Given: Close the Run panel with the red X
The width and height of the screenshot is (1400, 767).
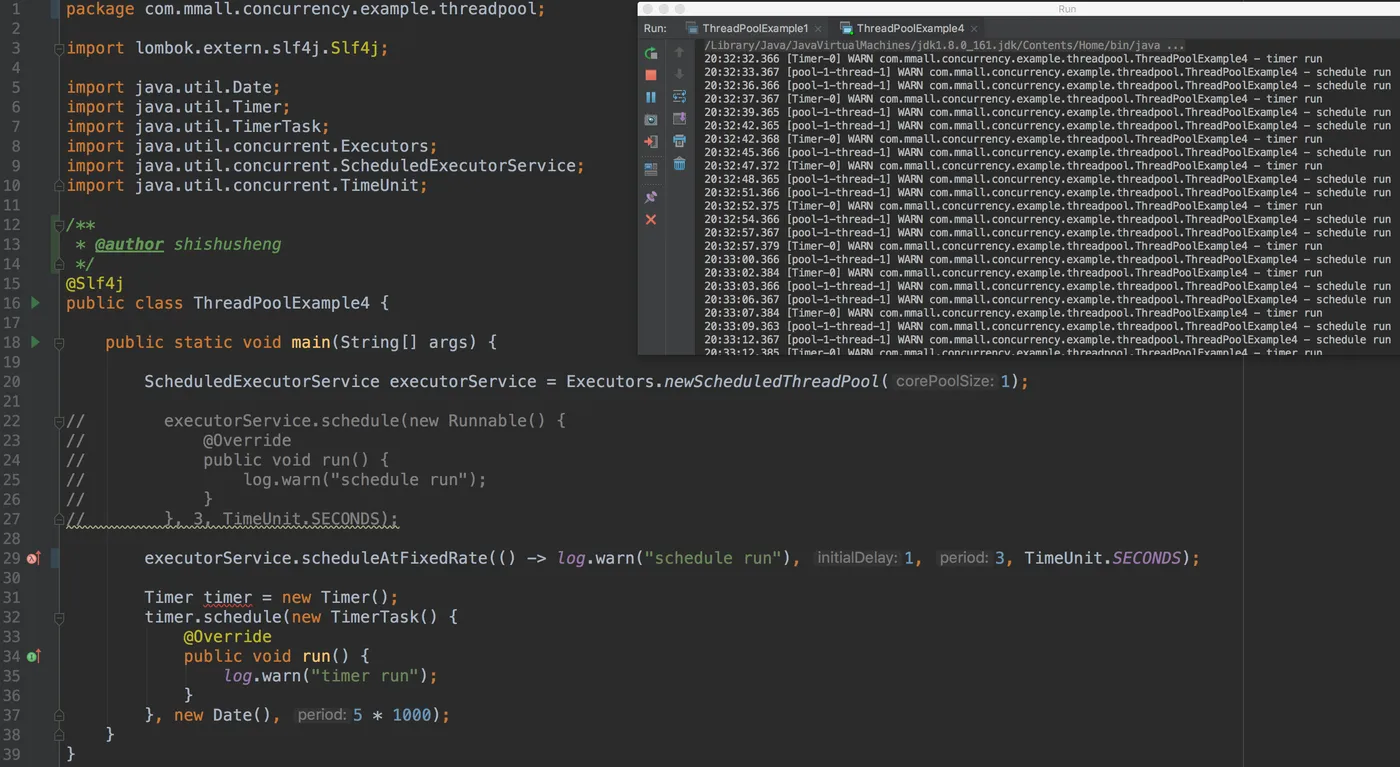Looking at the screenshot, I should point(651,219).
